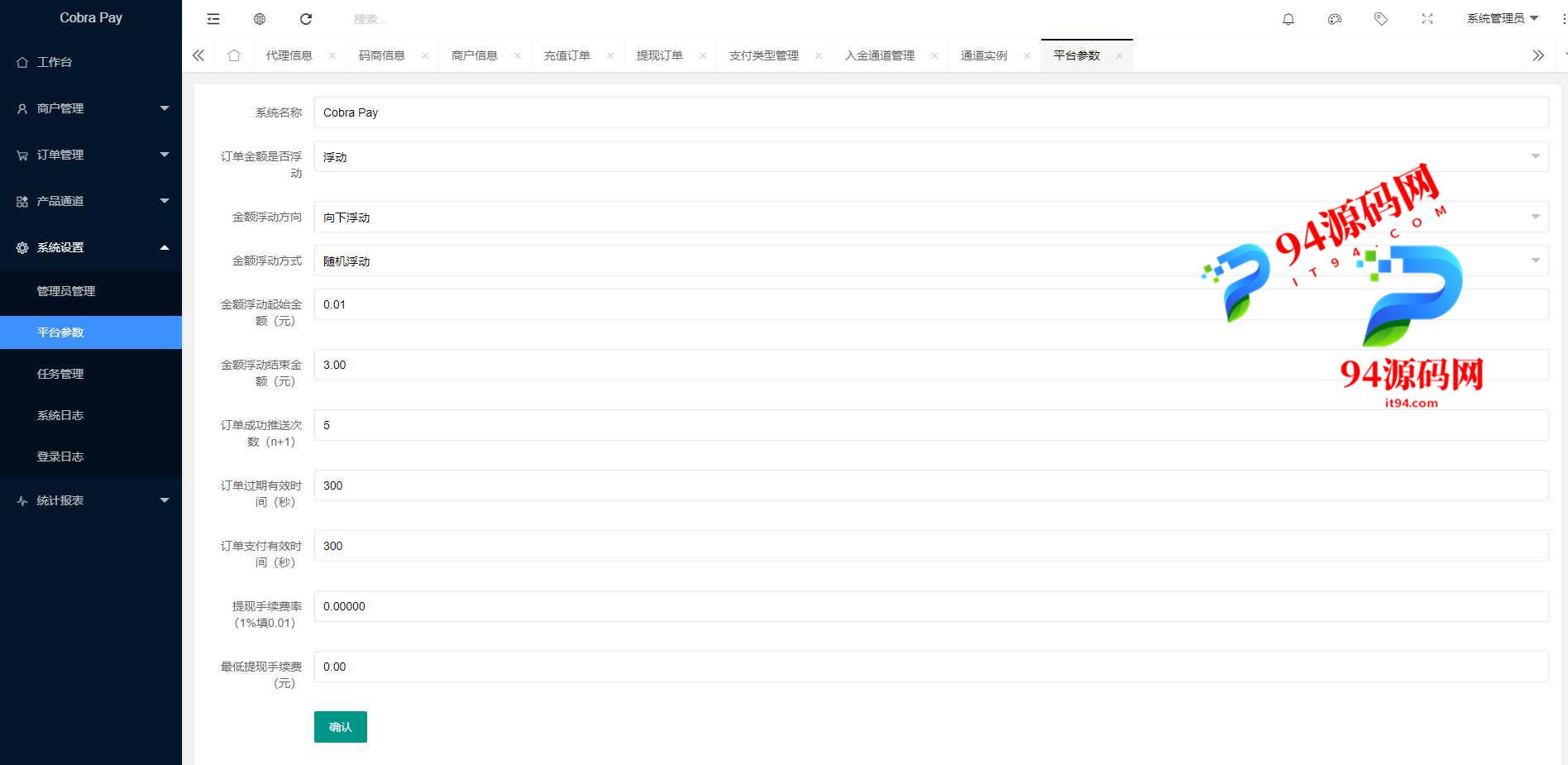Open 系统日志 in the sidebar
The width and height of the screenshot is (1568, 765).
pyautogui.click(x=91, y=415)
